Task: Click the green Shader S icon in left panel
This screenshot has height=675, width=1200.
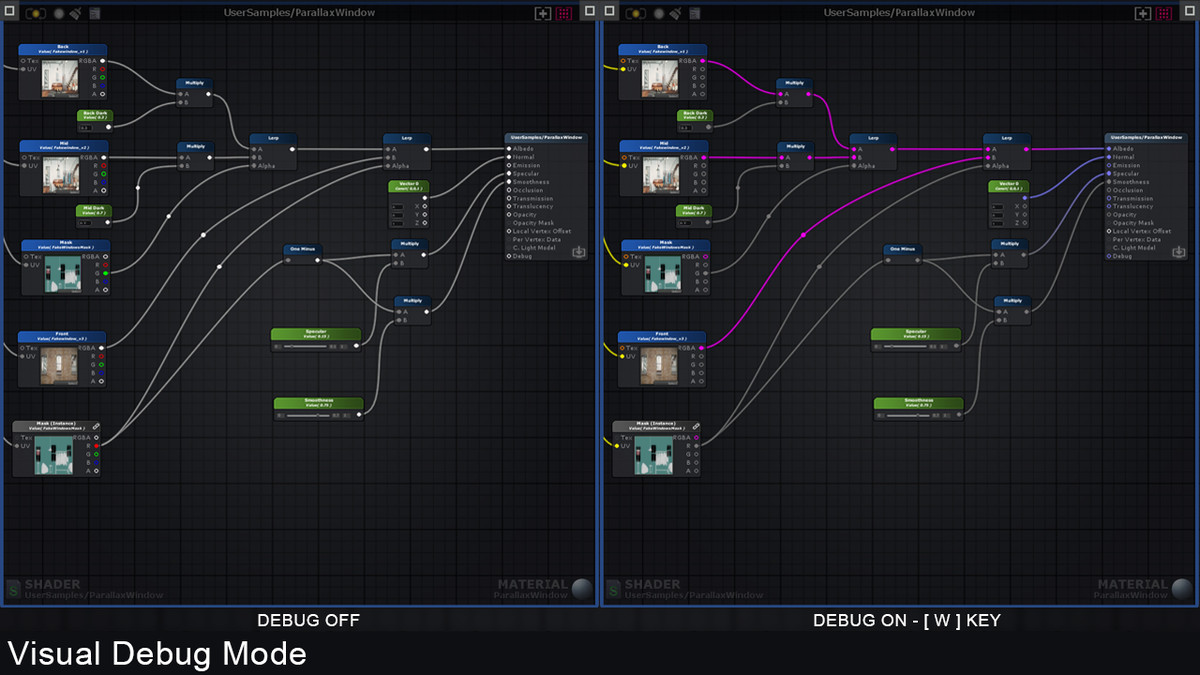Action: (x=13, y=590)
